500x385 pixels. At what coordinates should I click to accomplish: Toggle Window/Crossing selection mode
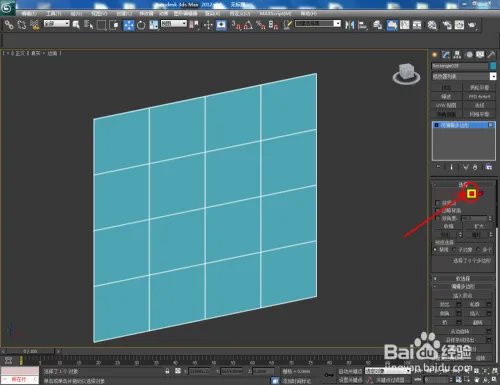pos(114,25)
